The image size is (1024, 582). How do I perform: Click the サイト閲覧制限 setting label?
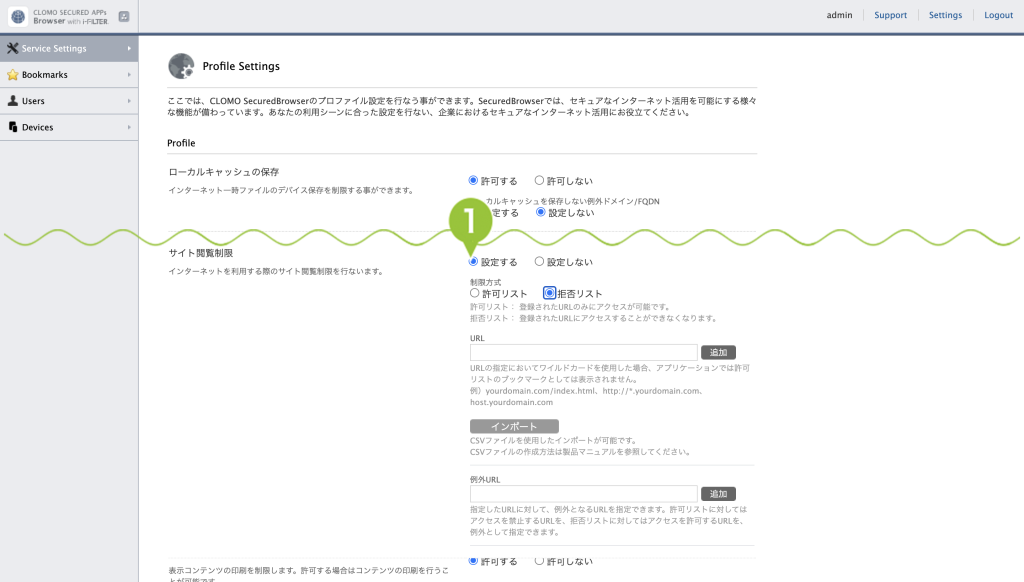[x=200, y=253]
